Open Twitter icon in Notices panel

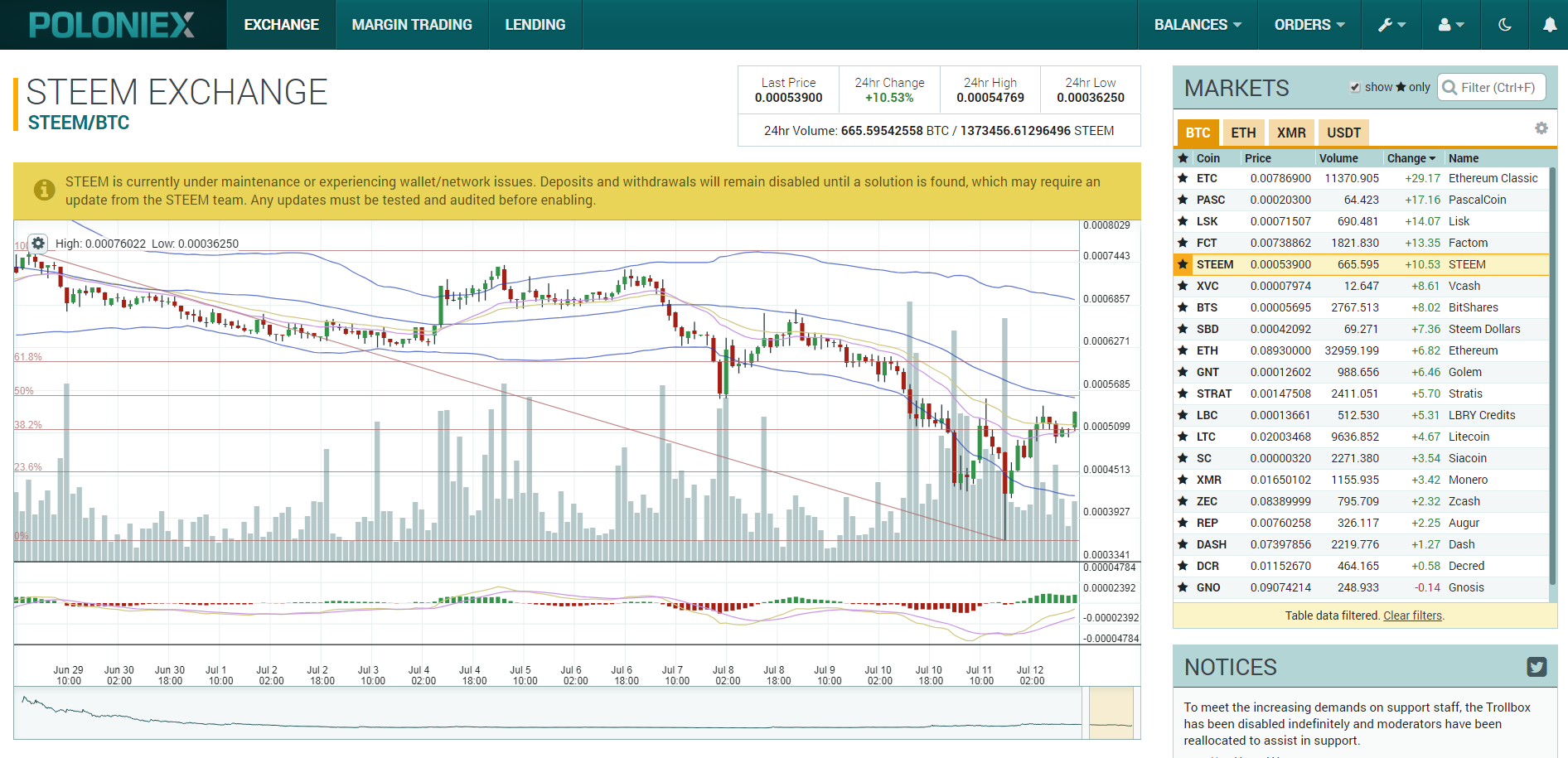(1537, 667)
